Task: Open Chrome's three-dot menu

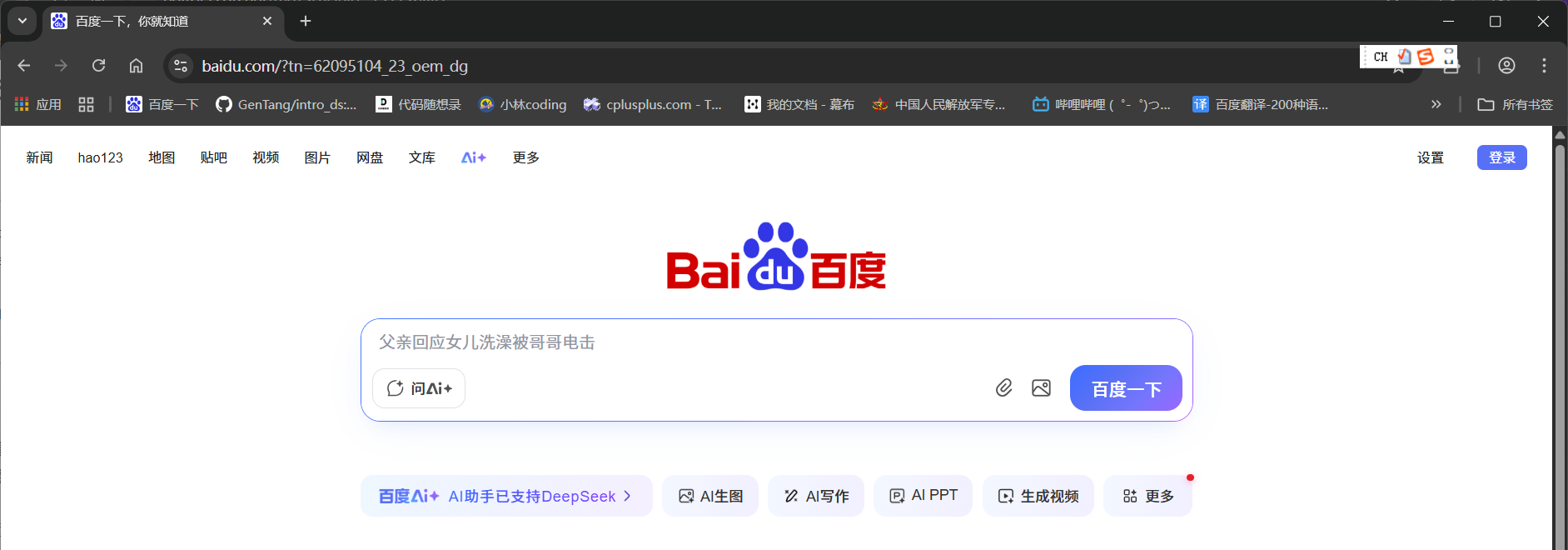Action: coord(1544,65)
